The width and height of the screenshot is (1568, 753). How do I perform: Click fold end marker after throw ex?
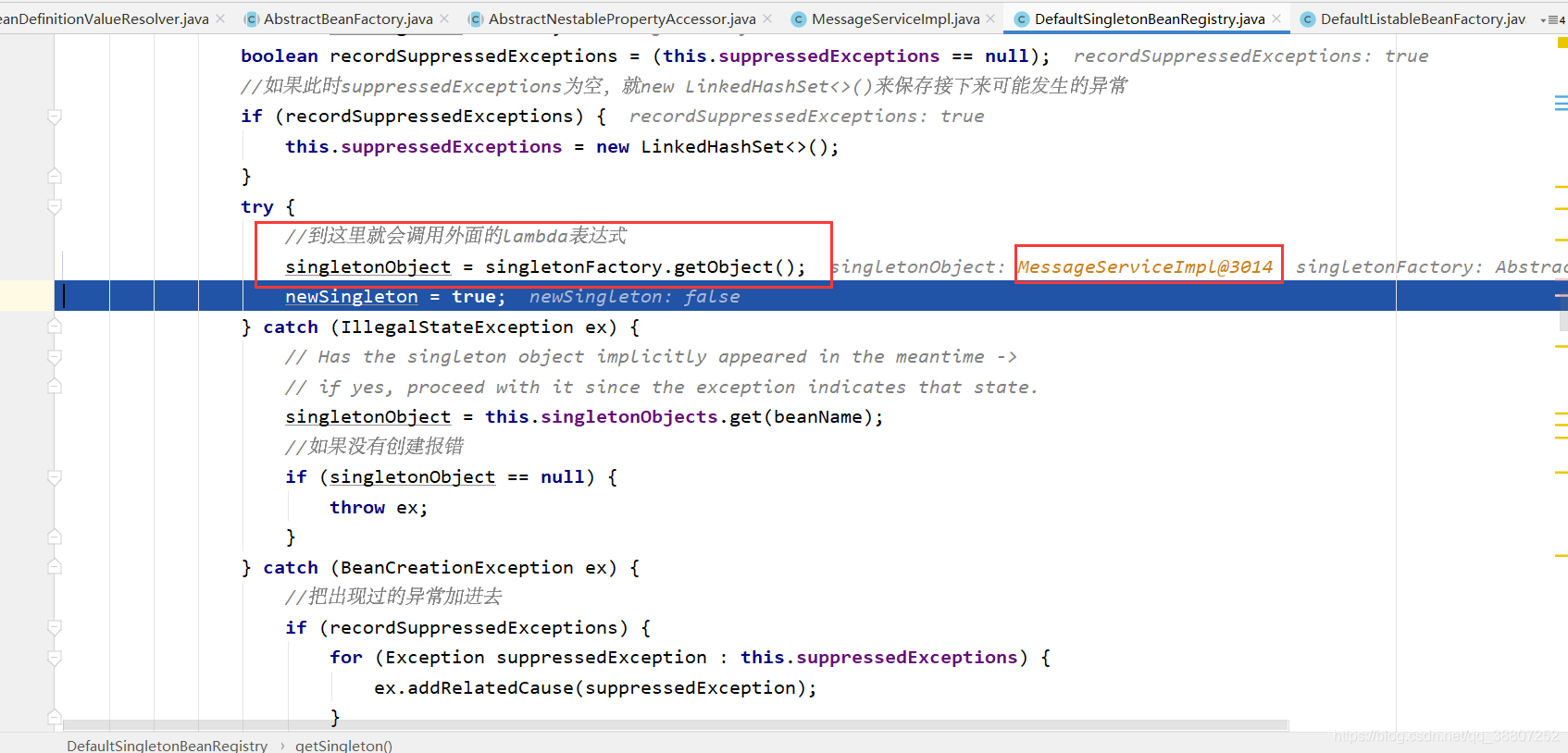[x=55, y=537]
